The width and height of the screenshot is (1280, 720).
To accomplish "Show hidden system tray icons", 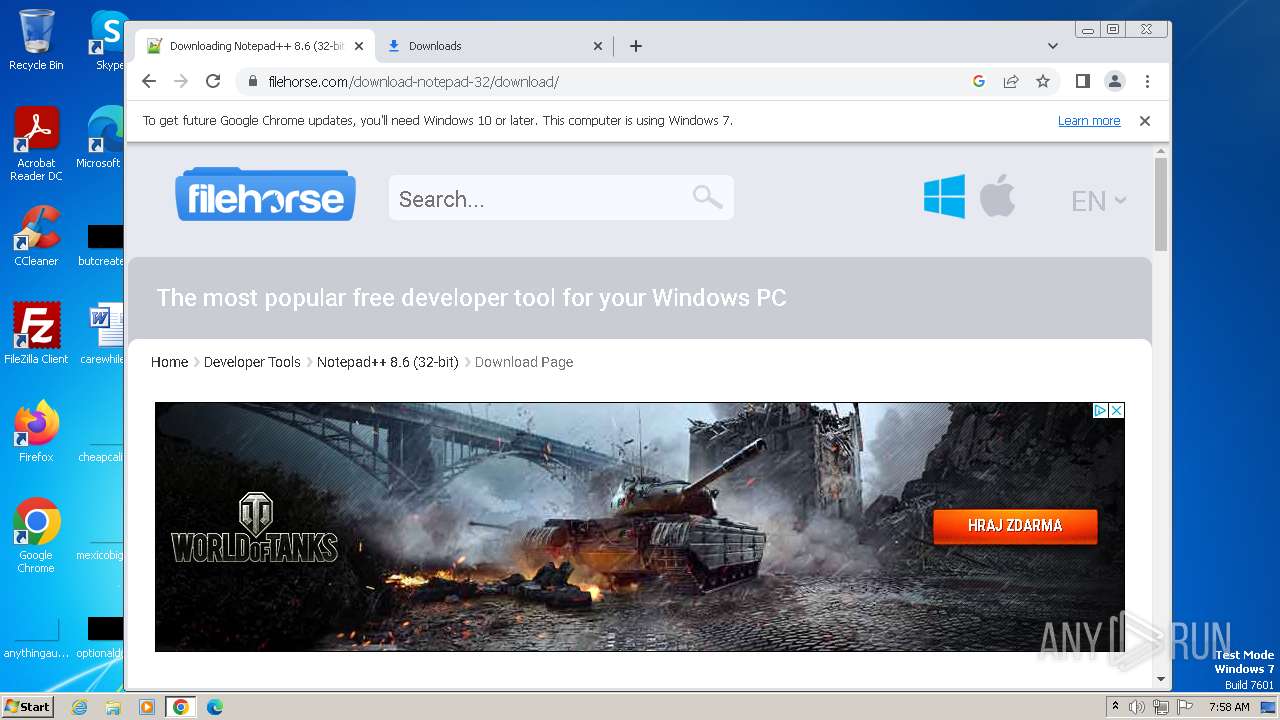I will (1115, 706).
